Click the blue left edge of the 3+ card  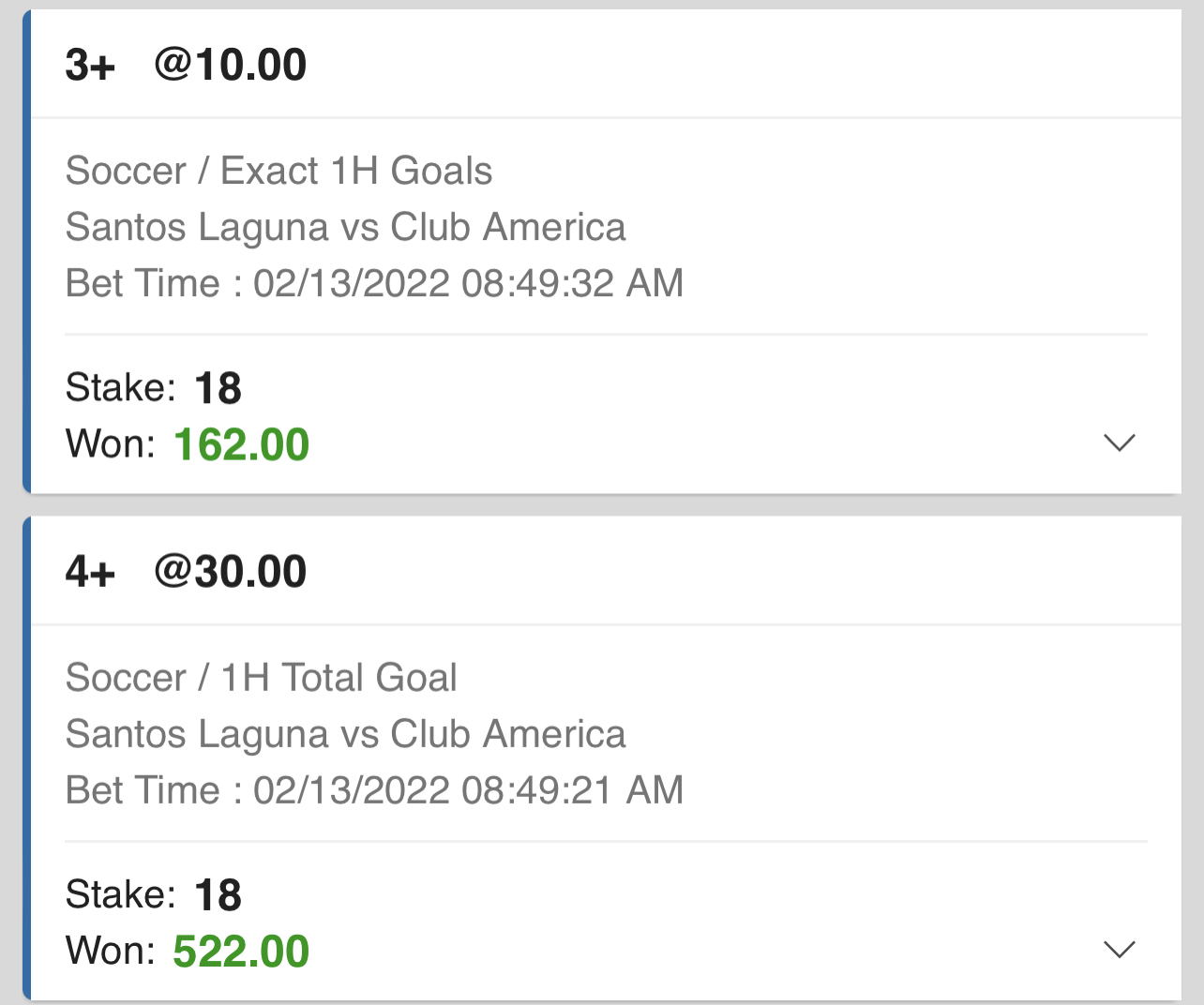coord(27,251)
